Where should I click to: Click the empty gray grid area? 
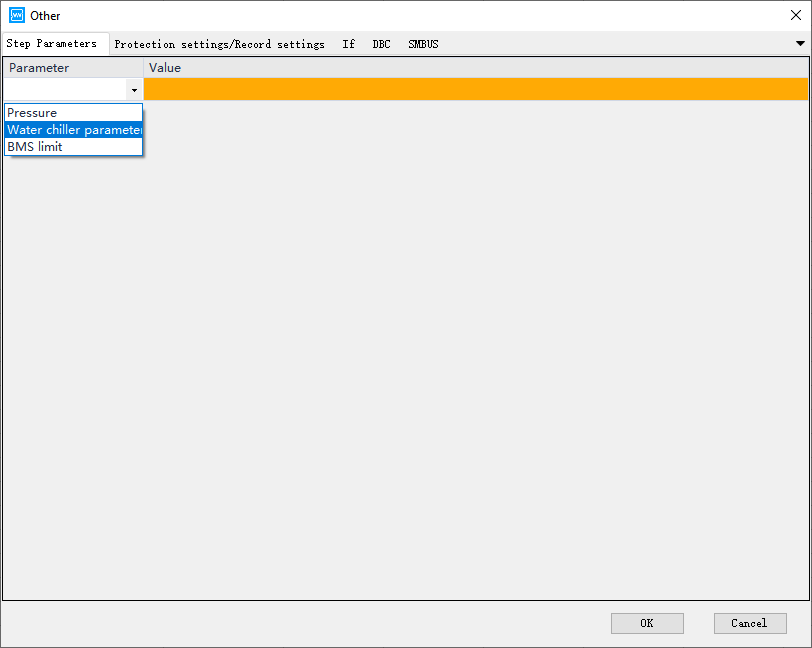pyautogui.click(x=450, y=350)
